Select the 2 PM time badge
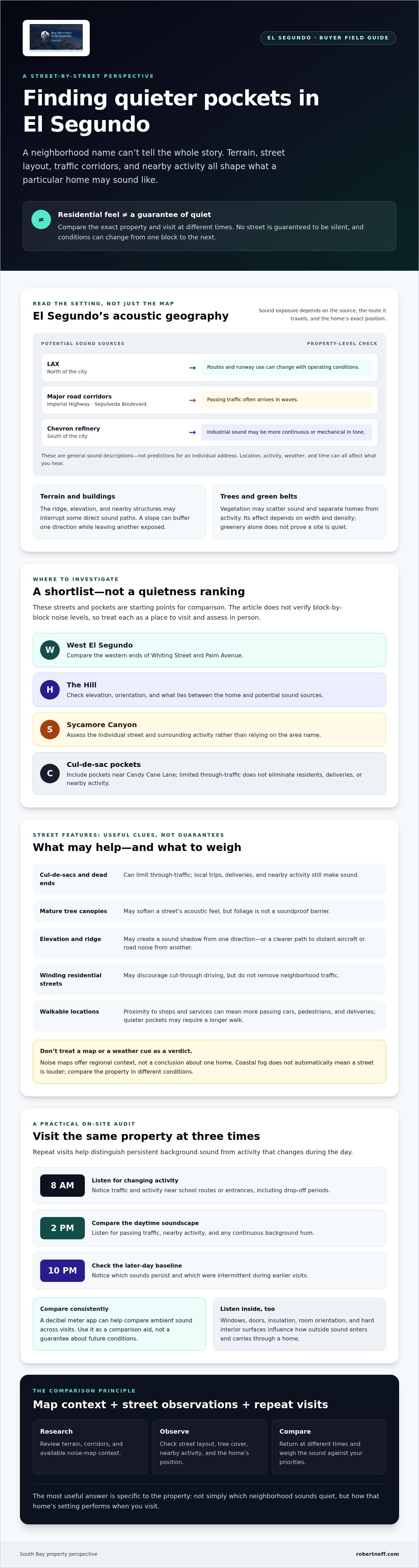 pyautogui.click(x=62, y=1228)
